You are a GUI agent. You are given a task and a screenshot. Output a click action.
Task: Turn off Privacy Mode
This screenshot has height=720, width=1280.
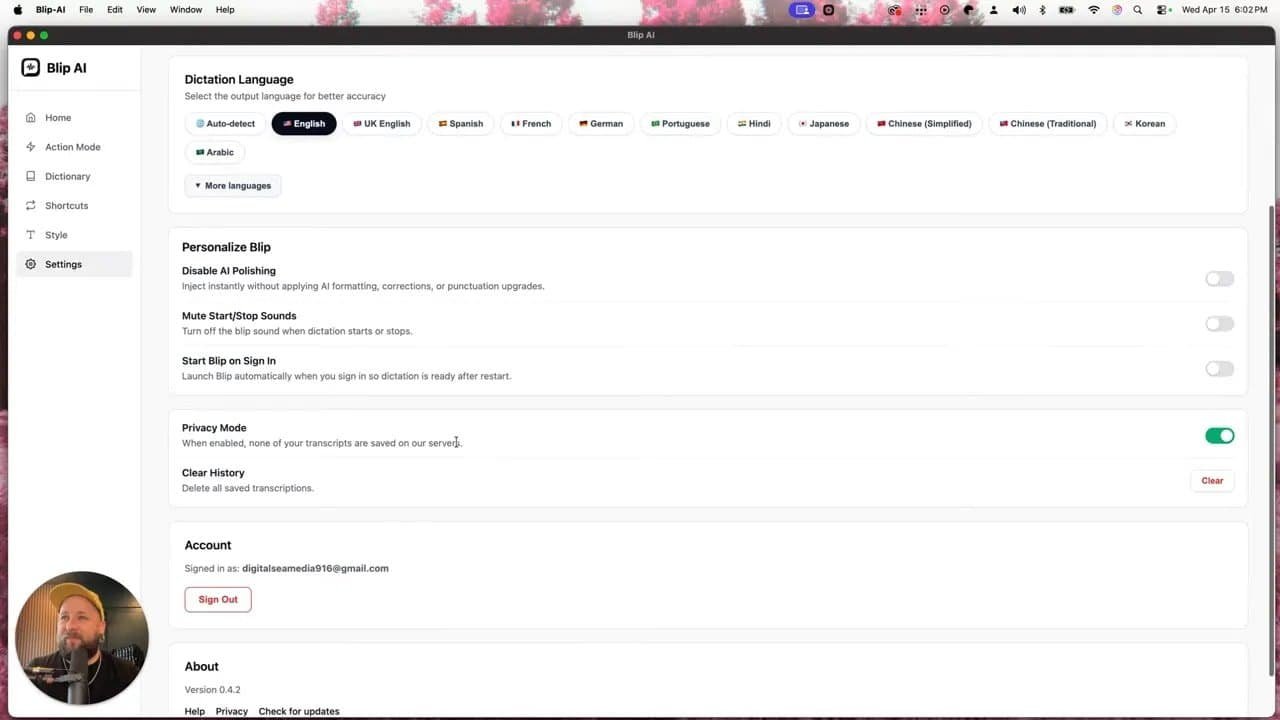coord(1219,435)
